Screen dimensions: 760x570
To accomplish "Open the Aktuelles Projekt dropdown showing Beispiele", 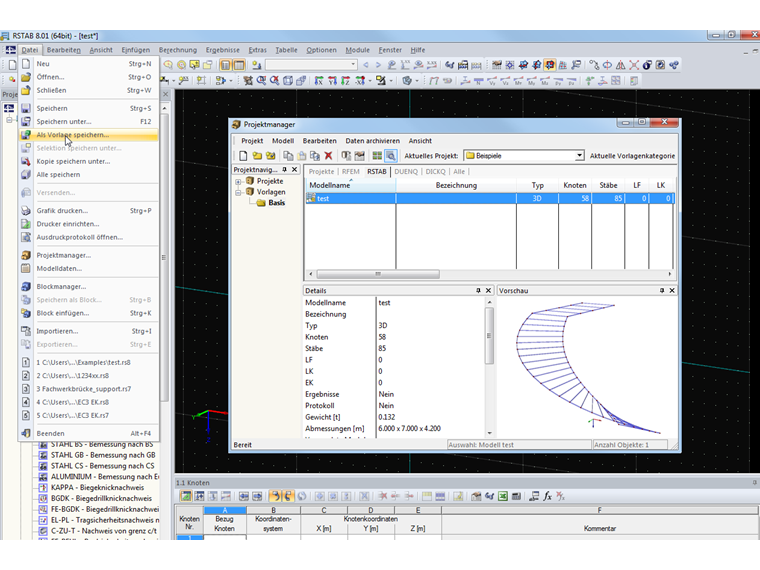I will click(579, 156).
